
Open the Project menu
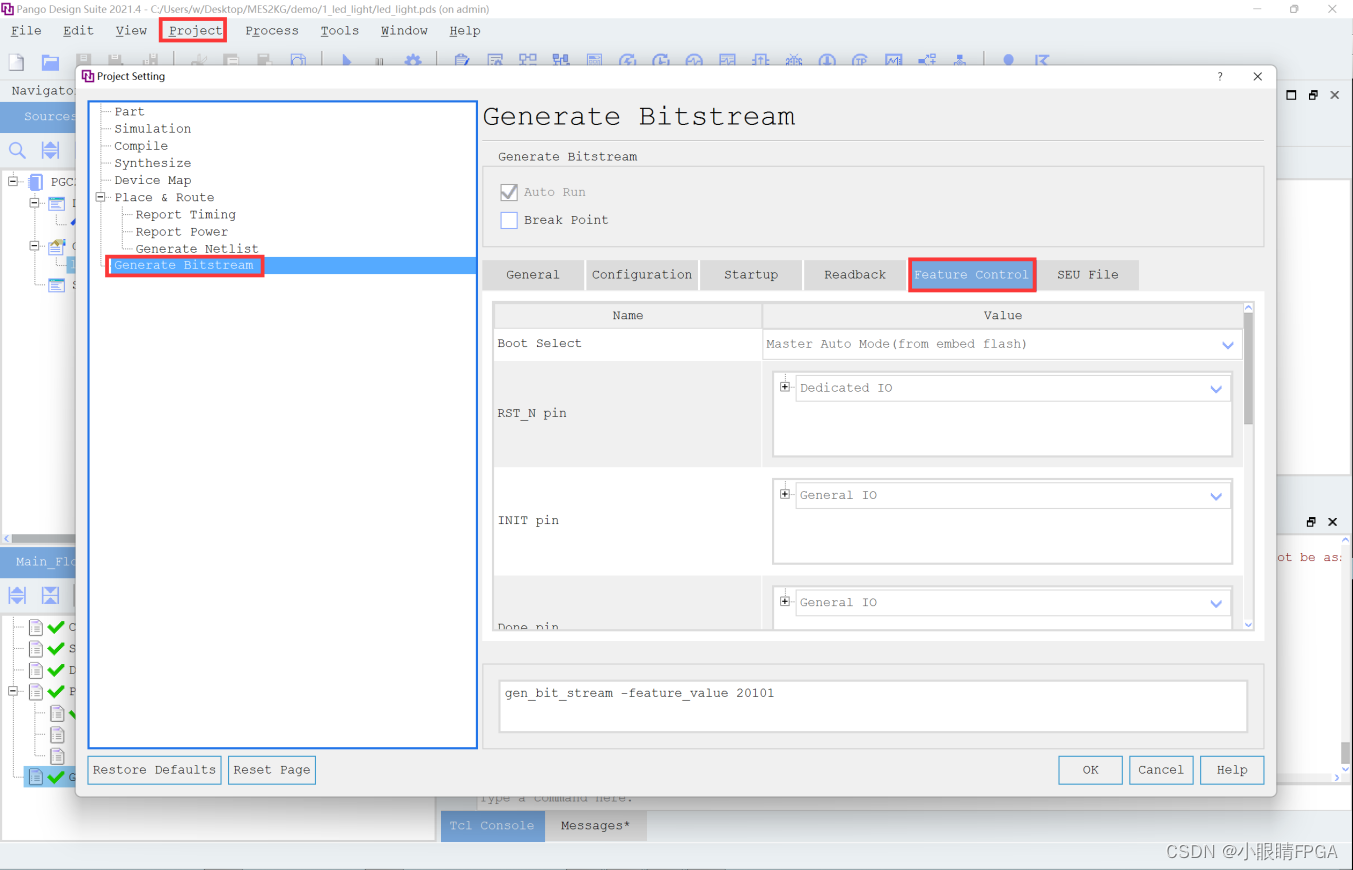coord(195,31)
